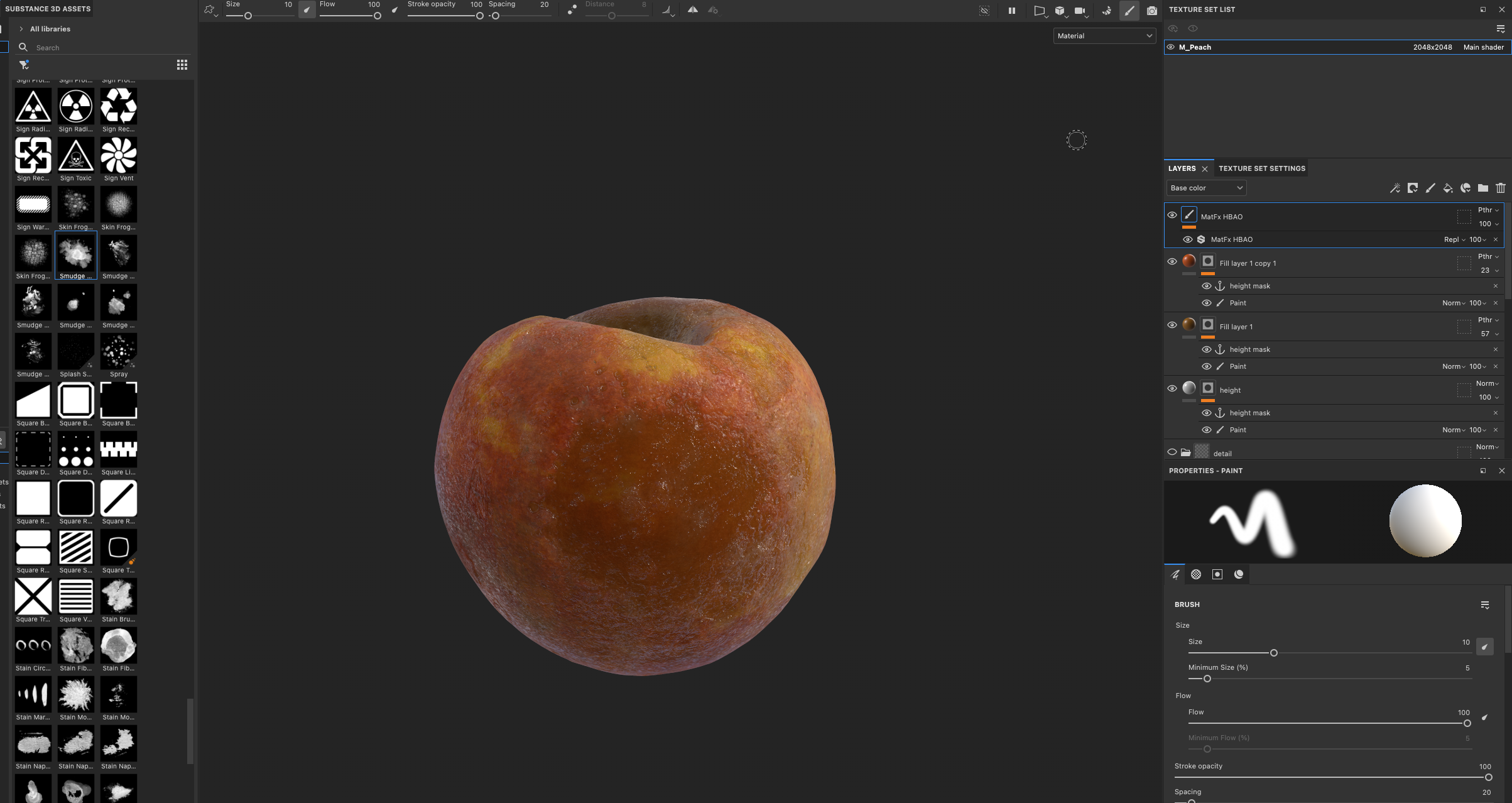Open the Base color channel dropdown
1512x803 pixels.
click(x=1206, y=188)
